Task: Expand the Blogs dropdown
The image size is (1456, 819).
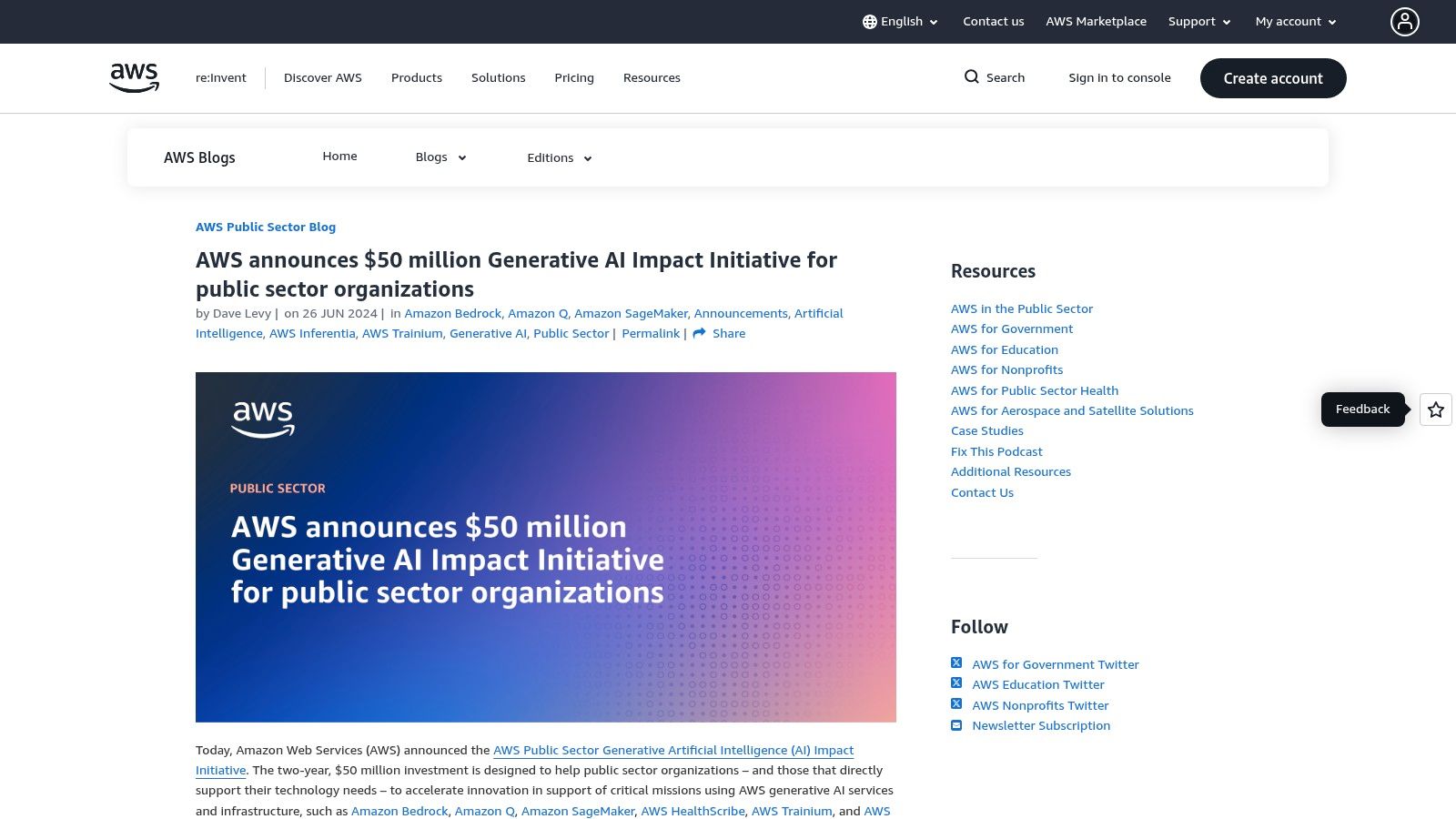Action: [440, 157]
